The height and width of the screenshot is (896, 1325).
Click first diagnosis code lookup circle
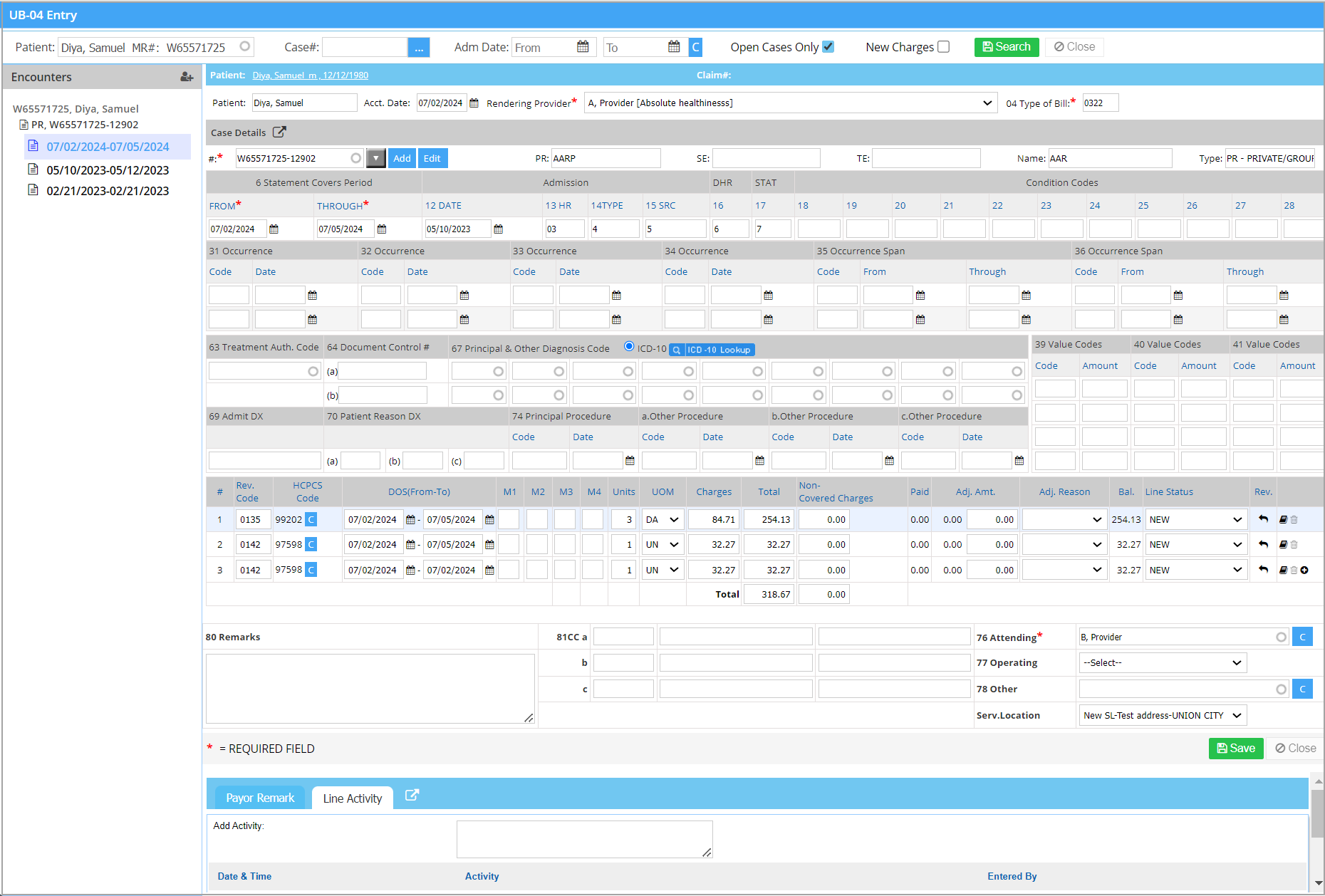tap(499, 371)
